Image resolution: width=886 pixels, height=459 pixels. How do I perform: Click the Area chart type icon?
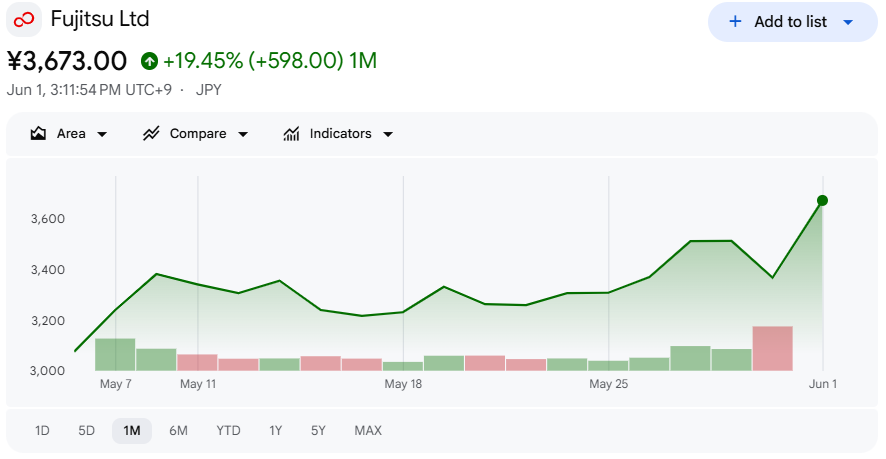(x=38, y=133)
